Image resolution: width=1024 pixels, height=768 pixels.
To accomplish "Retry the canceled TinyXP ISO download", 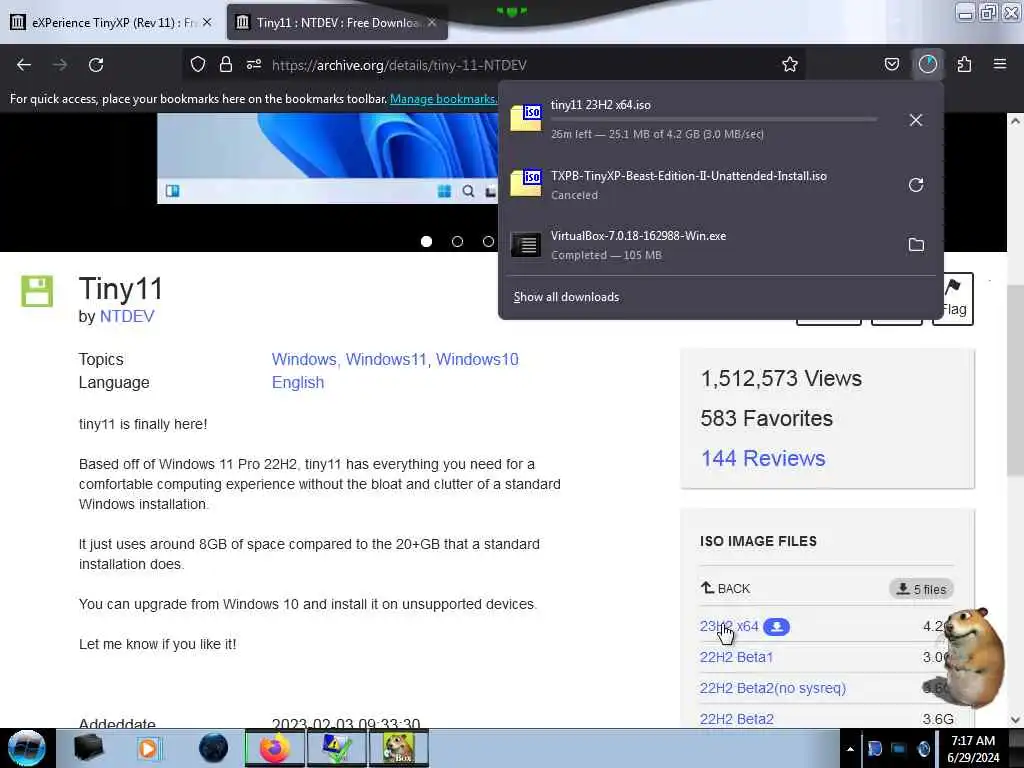I will coord(916,185).
